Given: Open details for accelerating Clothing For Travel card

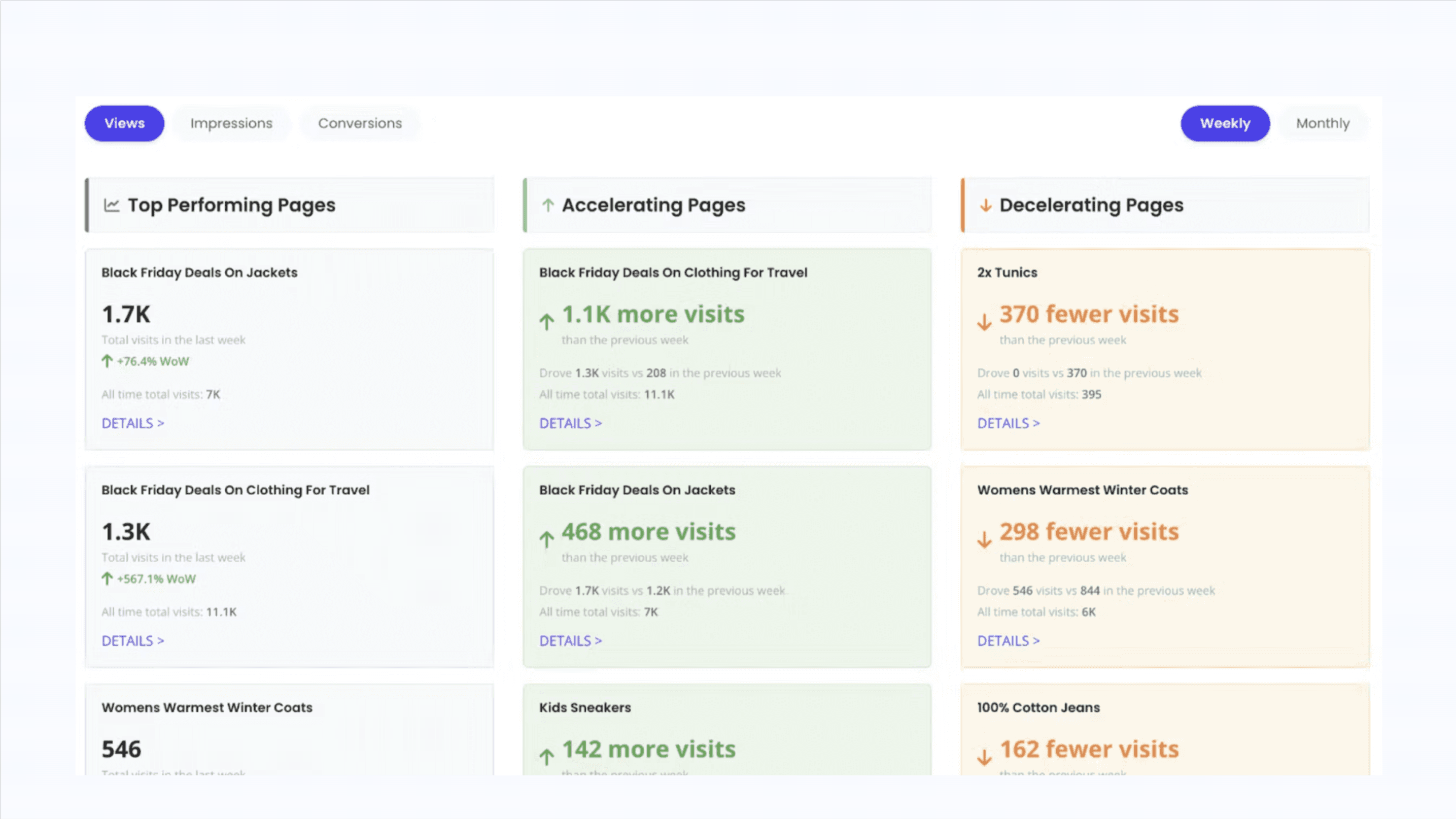Looking at the screenshot, I should (x=570, y=423).
